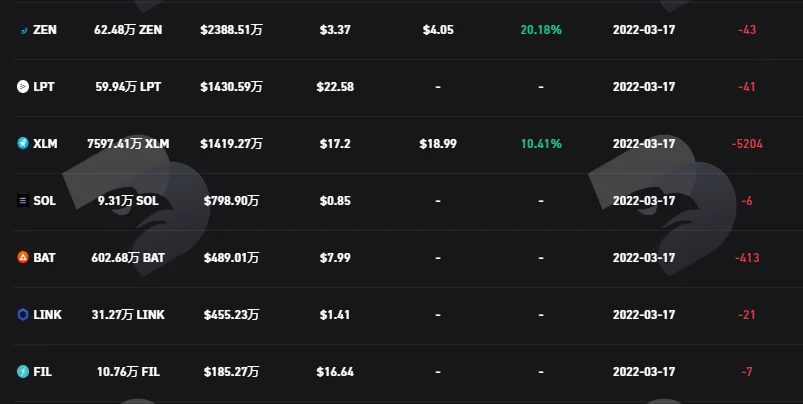Click the XLM rocket icon
Image resolution: width=803 pixels, height=404 pixels.
click(23, 143)
